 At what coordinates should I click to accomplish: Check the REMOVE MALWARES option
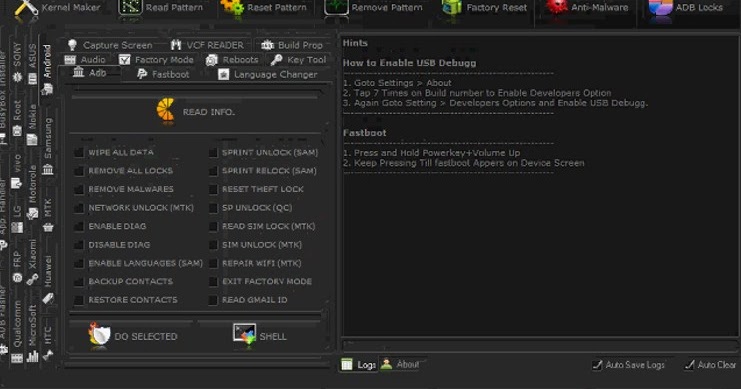pyautogui.click(x=79, y=190)
